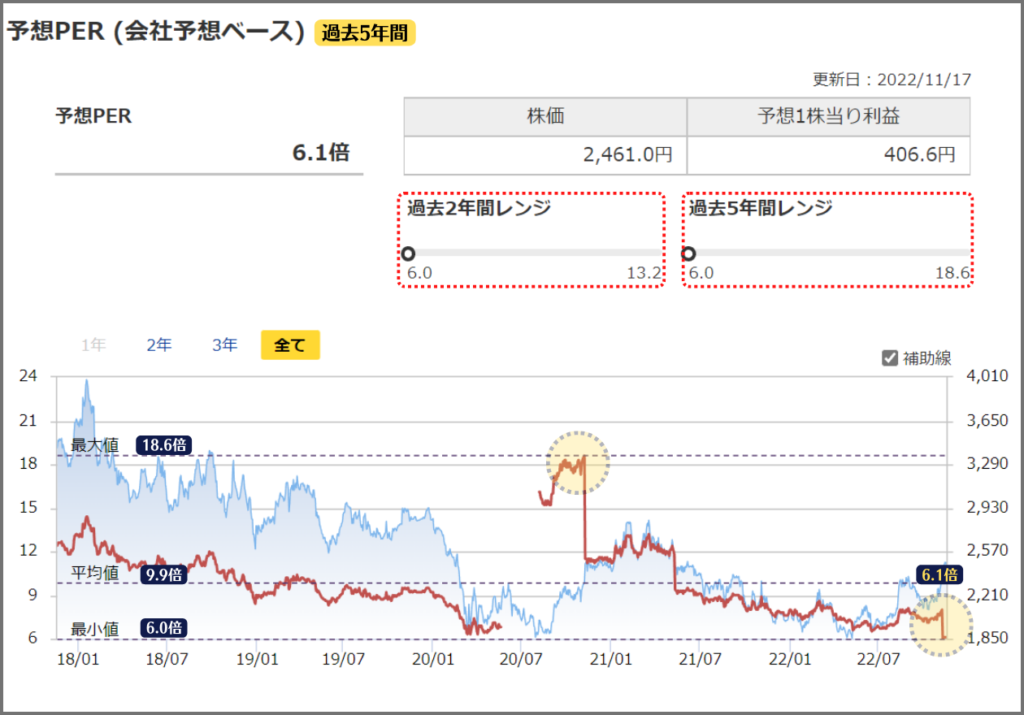Click the 平均値 9.9倍 label

(x=164, y=575)
